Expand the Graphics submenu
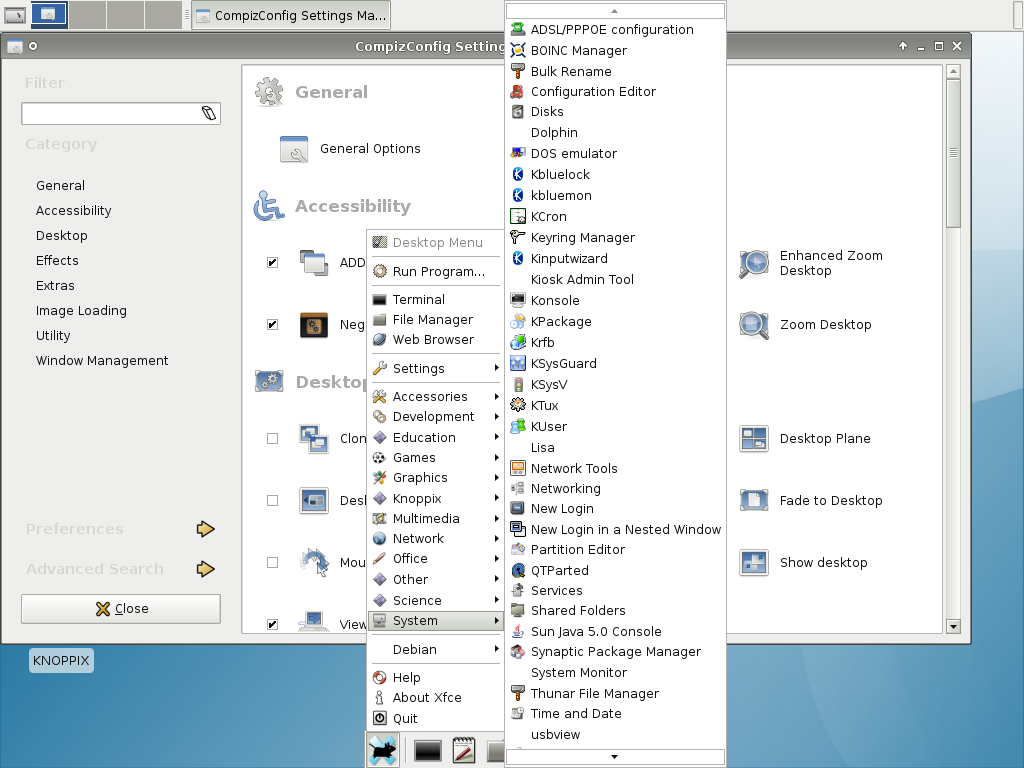This screenshot has height=768, width=1024. click(436, 477)
